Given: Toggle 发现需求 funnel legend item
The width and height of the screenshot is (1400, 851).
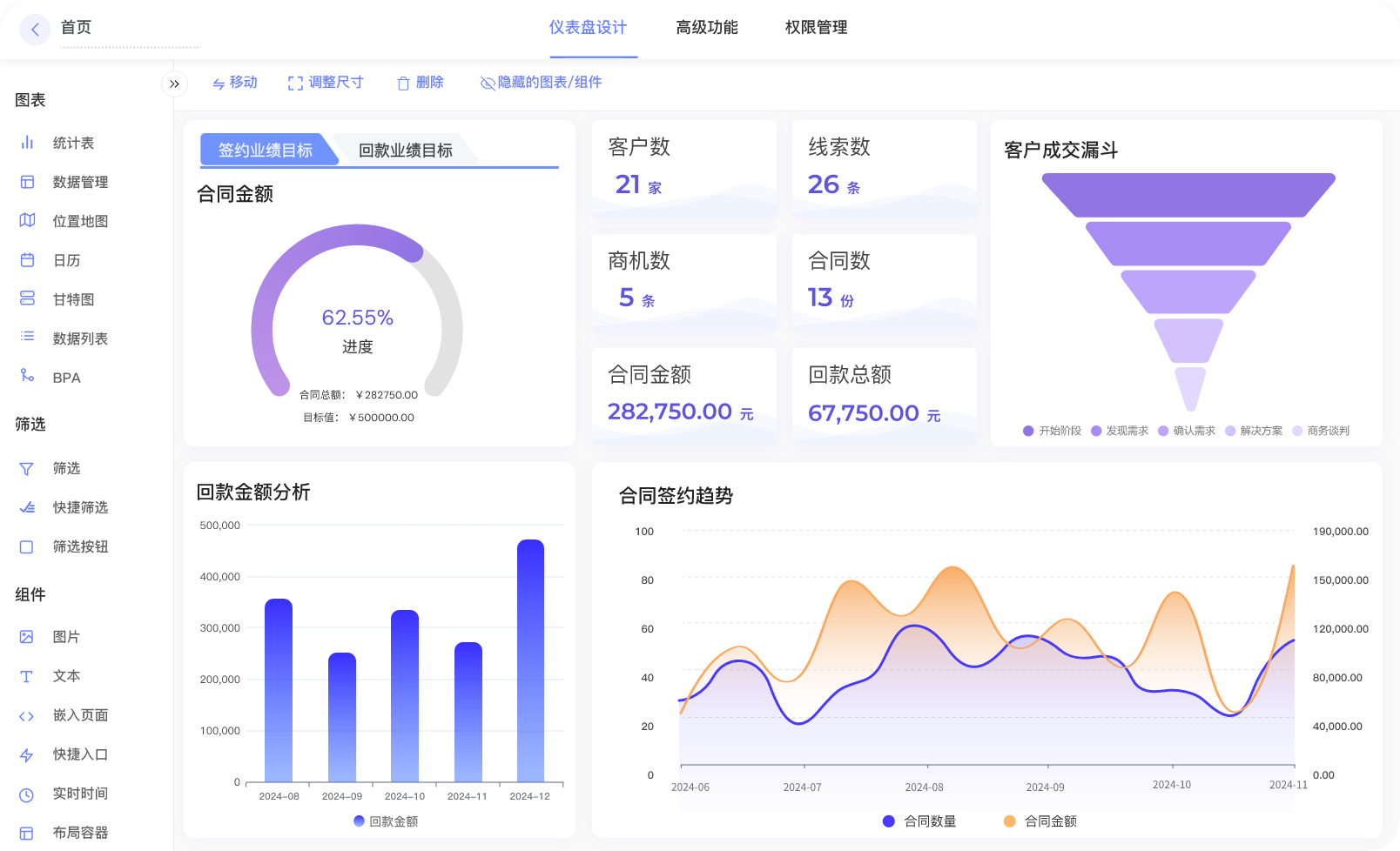Looking at the screenshot, I should tap(1120, 431).
